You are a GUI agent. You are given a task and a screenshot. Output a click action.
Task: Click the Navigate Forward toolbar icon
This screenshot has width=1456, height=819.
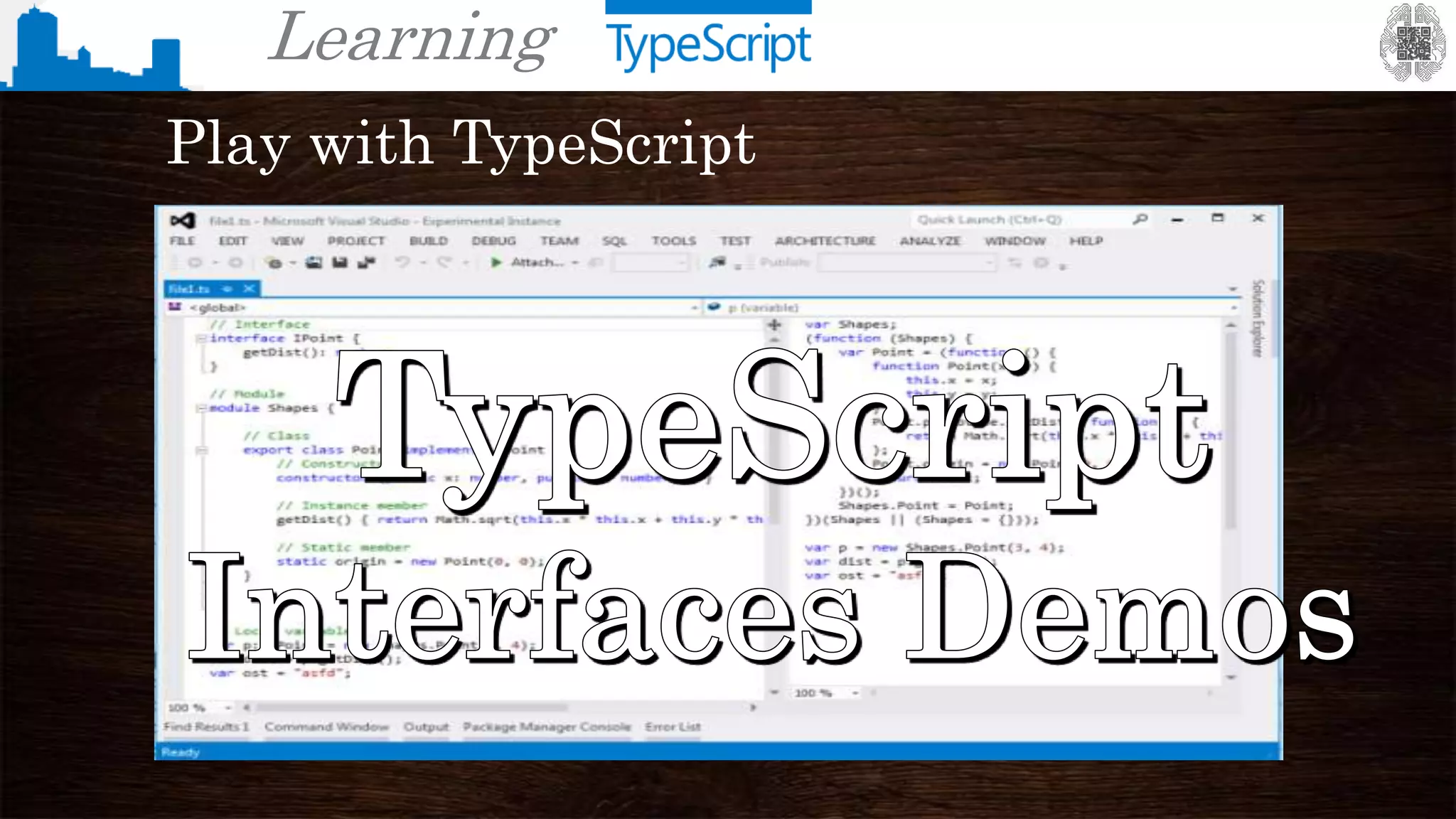(x=235, y=262)
